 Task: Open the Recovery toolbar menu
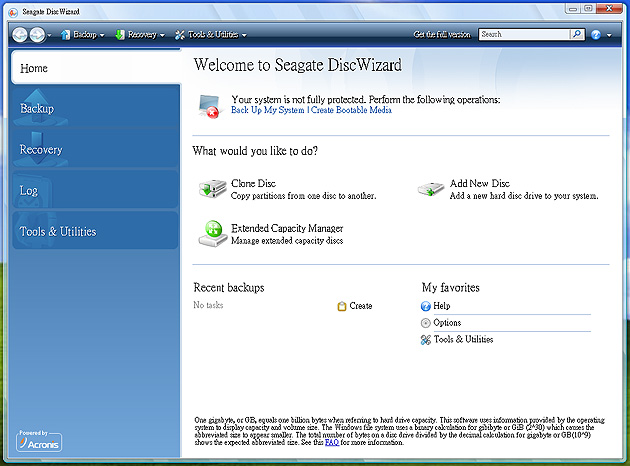(x=140, y=35)
